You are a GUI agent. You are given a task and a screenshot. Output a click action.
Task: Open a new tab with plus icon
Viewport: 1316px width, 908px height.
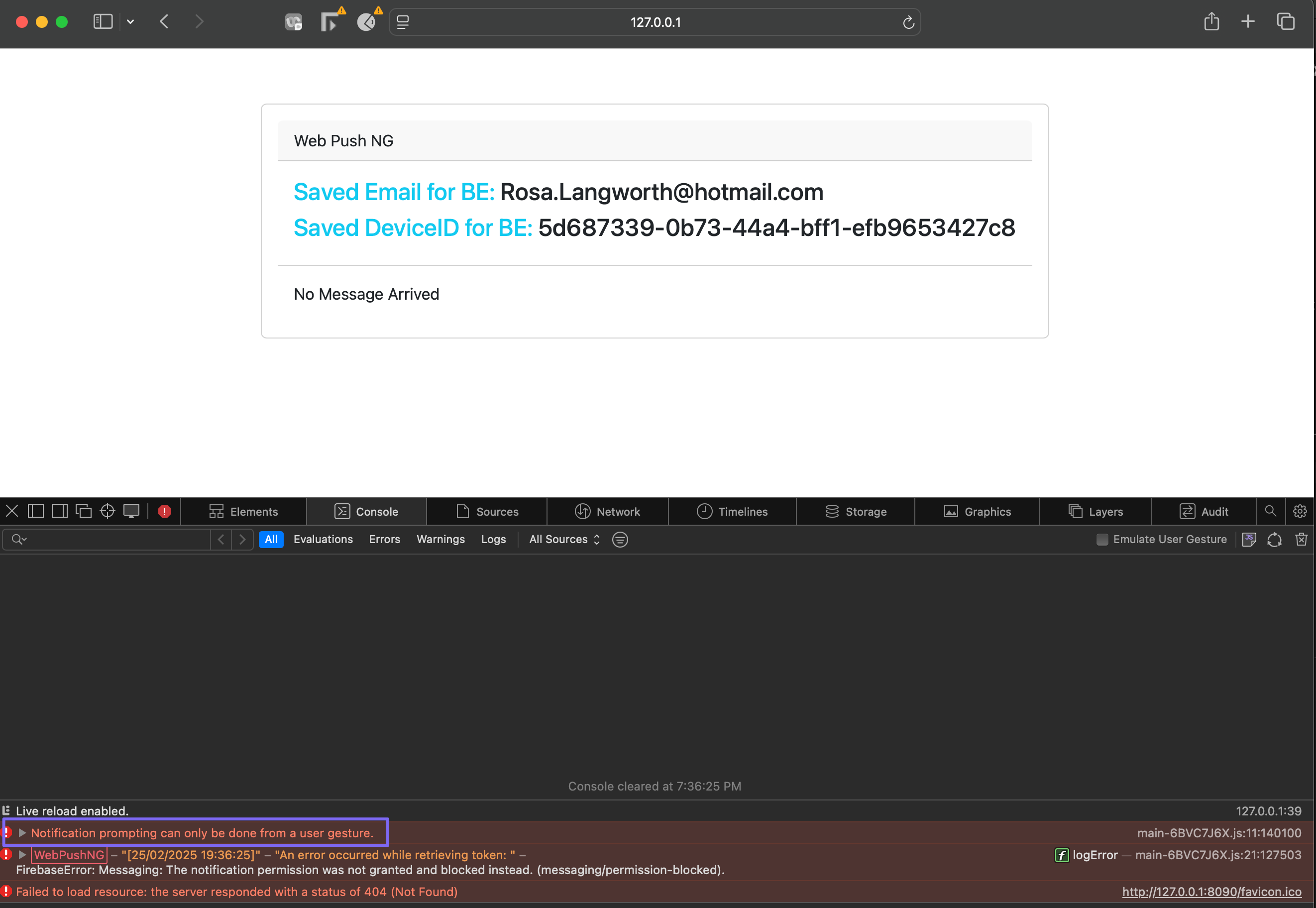pyautogui.click(x=1248, y=21)
